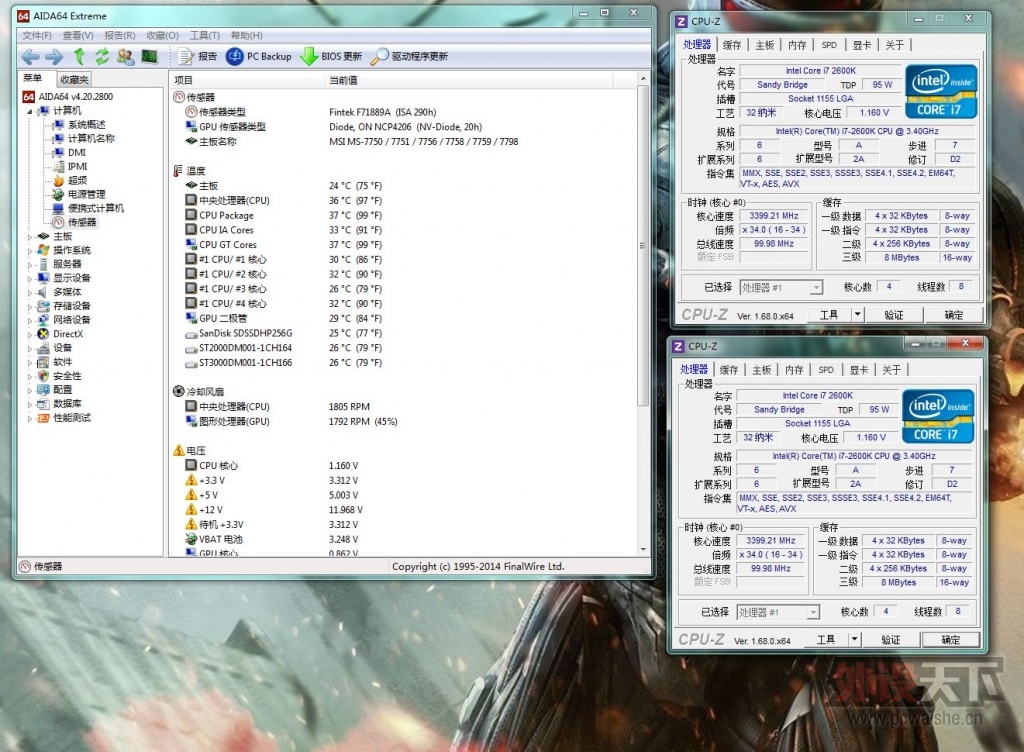This screenshot has width=1024, height=752.
Task: Click BIOS 更新 toolbar button
Action: (x=331, y=57)
